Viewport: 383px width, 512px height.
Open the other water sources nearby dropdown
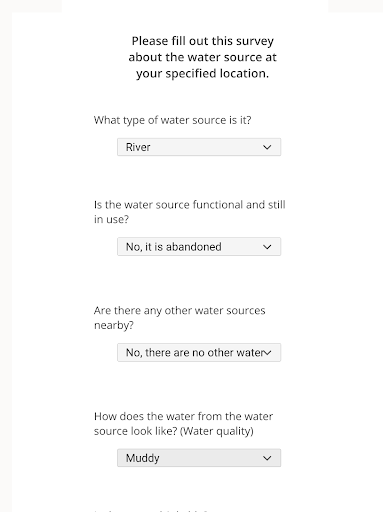199,352
